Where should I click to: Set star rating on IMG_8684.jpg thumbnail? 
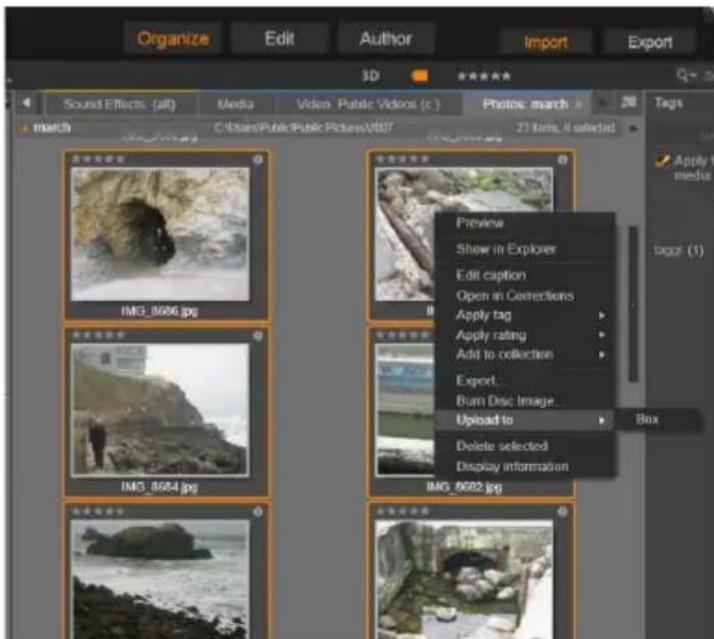98,335
